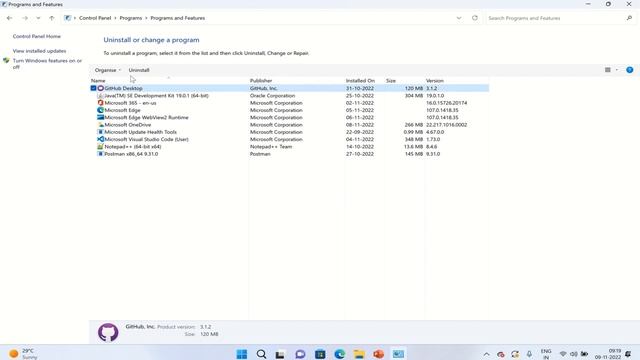Open the weather widget in taskbar
Viewport: 640px width, 360px height.
click(24, 354)
